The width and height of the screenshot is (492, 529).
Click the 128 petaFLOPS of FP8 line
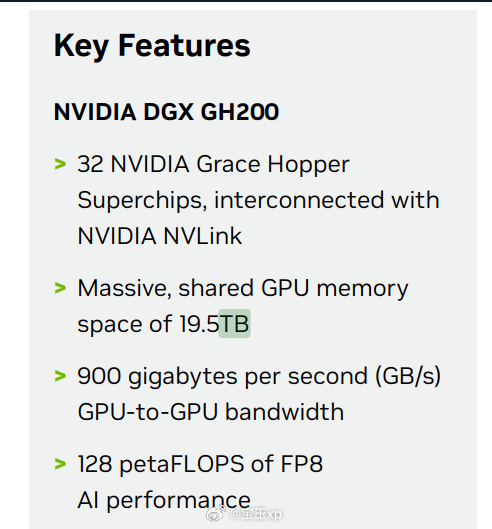click(x=200, y=464)
